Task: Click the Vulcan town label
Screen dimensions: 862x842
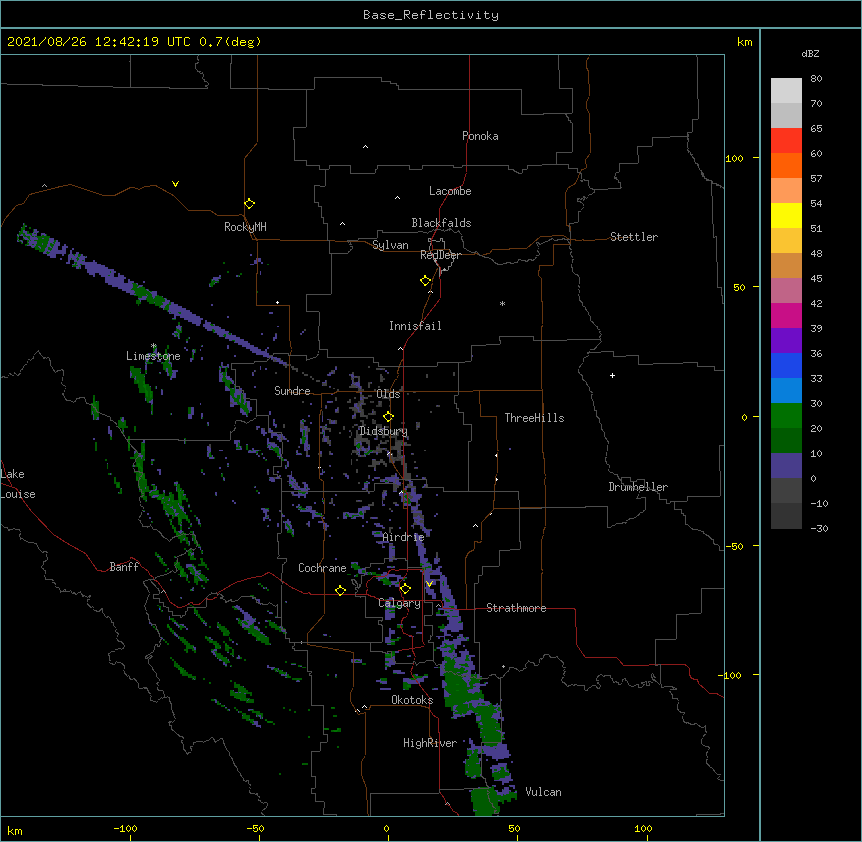Action: tap(543, 792)
